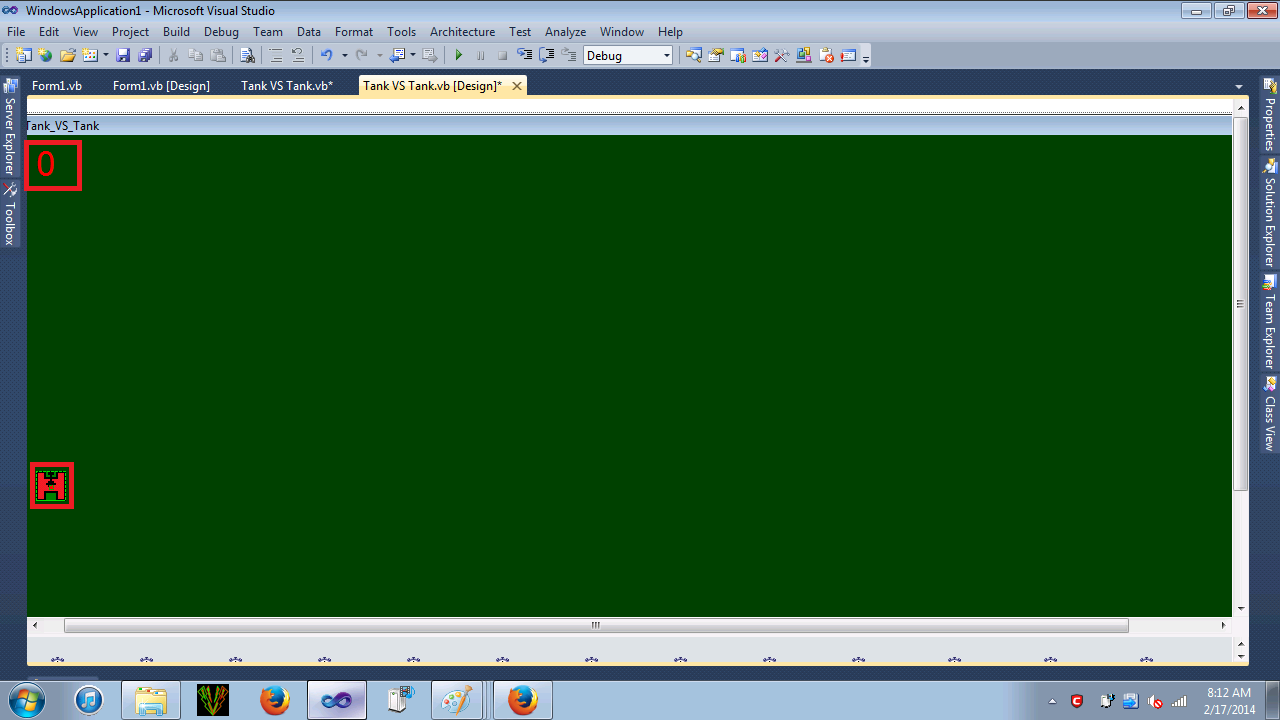Click the Team Explorer toolbar icon
The height and width of the screenshot is (720, 1280).
tap(738, 56)
